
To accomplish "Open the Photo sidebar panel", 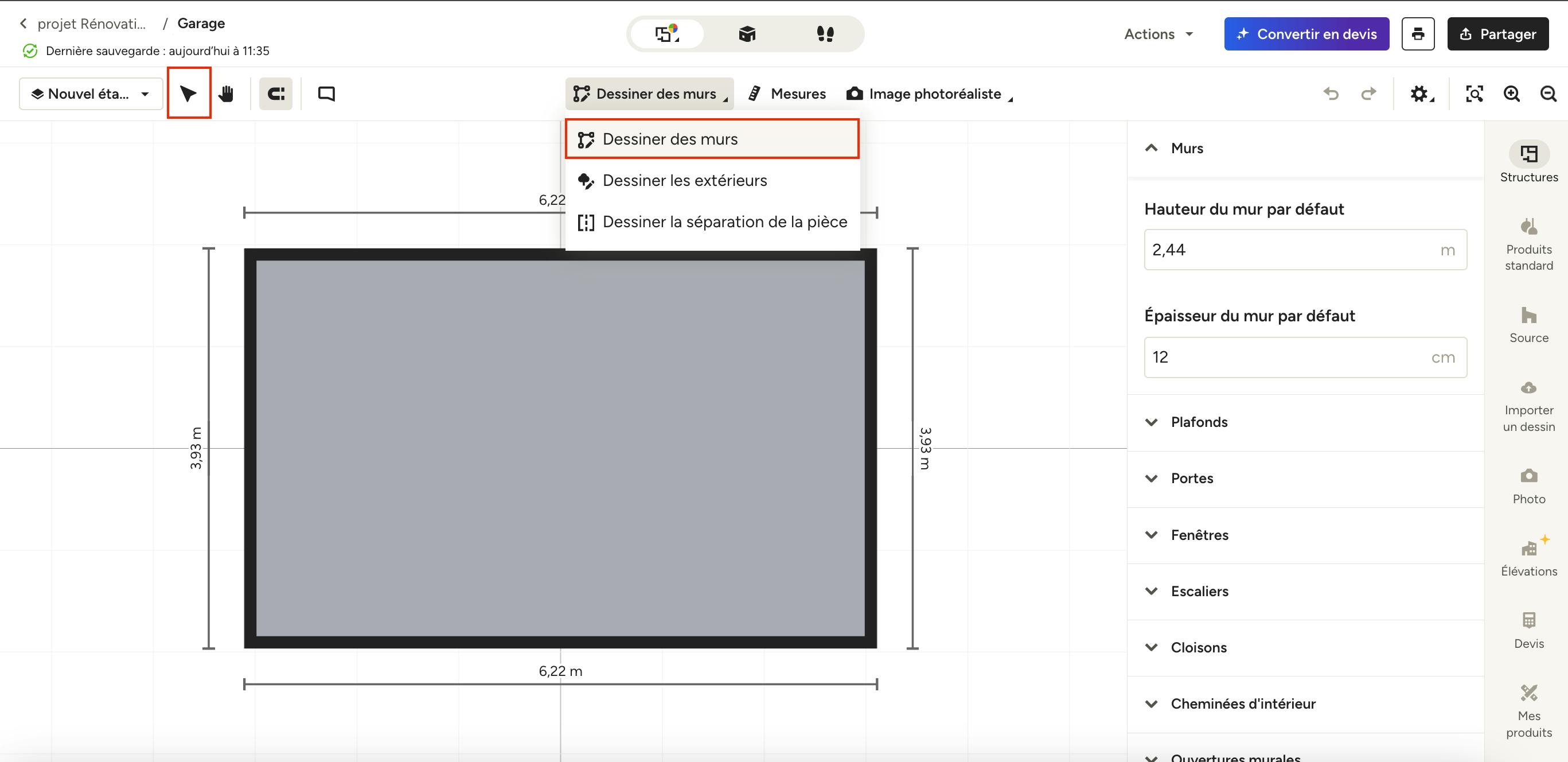I will (1528, 486).
